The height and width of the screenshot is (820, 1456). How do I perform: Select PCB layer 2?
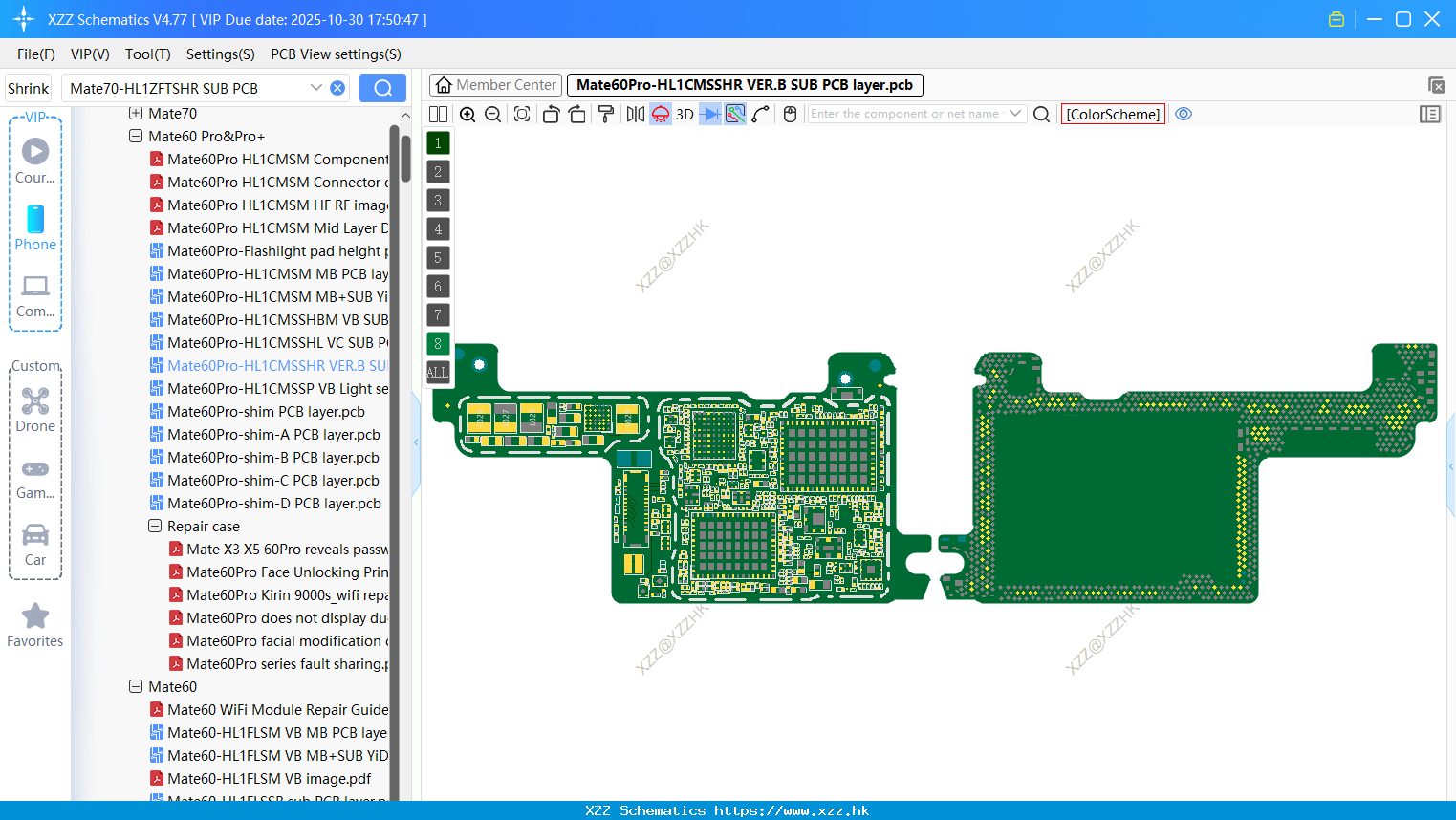tap(438, 172)
